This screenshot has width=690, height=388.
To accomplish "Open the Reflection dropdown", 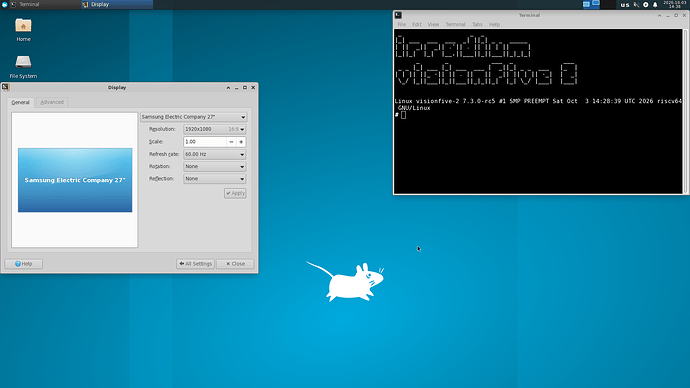I will click(x=214, y=179).
